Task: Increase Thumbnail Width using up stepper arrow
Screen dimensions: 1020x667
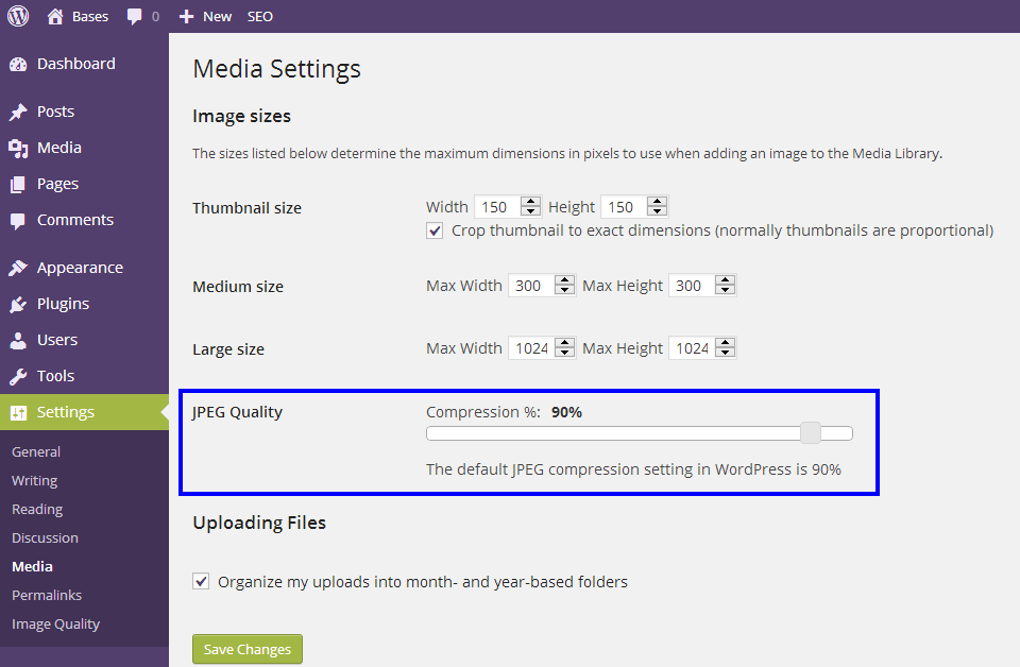Action: (x=531, y=202)
